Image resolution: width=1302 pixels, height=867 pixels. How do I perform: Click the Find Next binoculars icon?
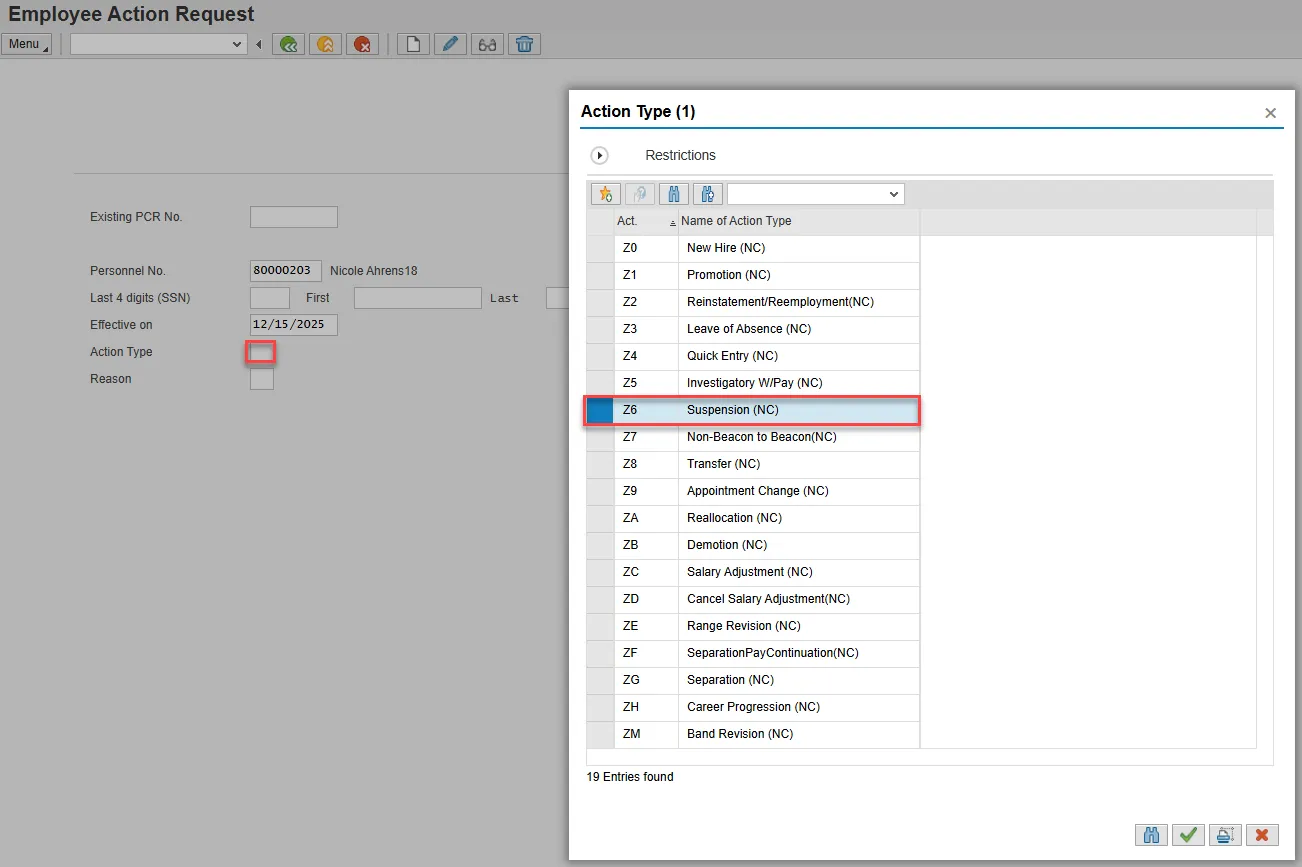(707, 194)
